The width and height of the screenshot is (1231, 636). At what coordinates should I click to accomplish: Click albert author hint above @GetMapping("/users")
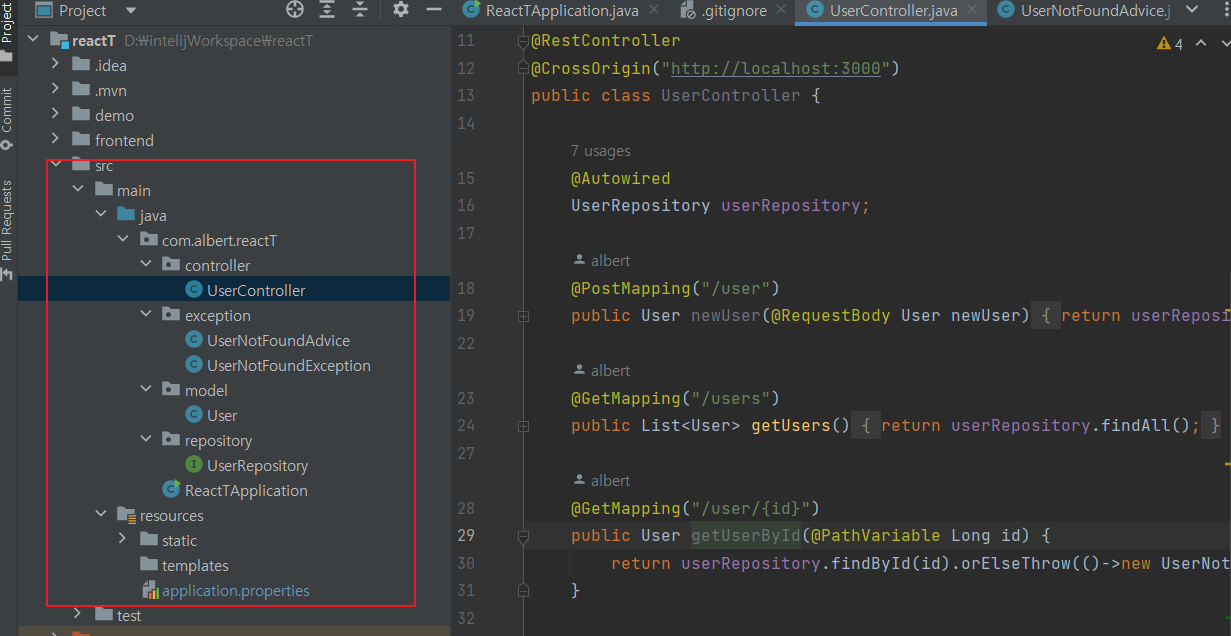click(601, 371)
